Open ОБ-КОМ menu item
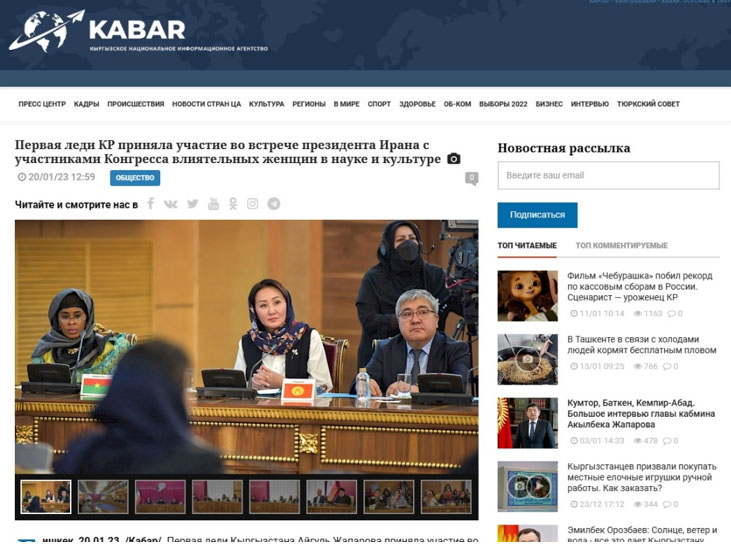The height and width of the screenshot is (553, 731). [x=457, y=104]
